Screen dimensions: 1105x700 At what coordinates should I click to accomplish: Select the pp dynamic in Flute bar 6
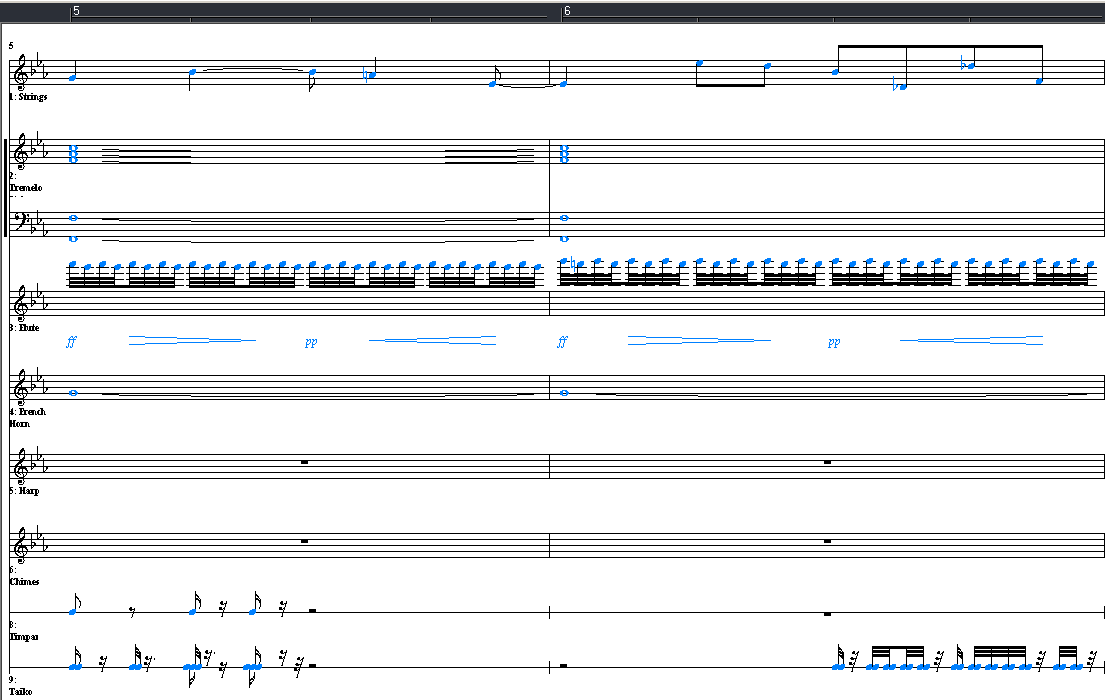coord(833,342)
